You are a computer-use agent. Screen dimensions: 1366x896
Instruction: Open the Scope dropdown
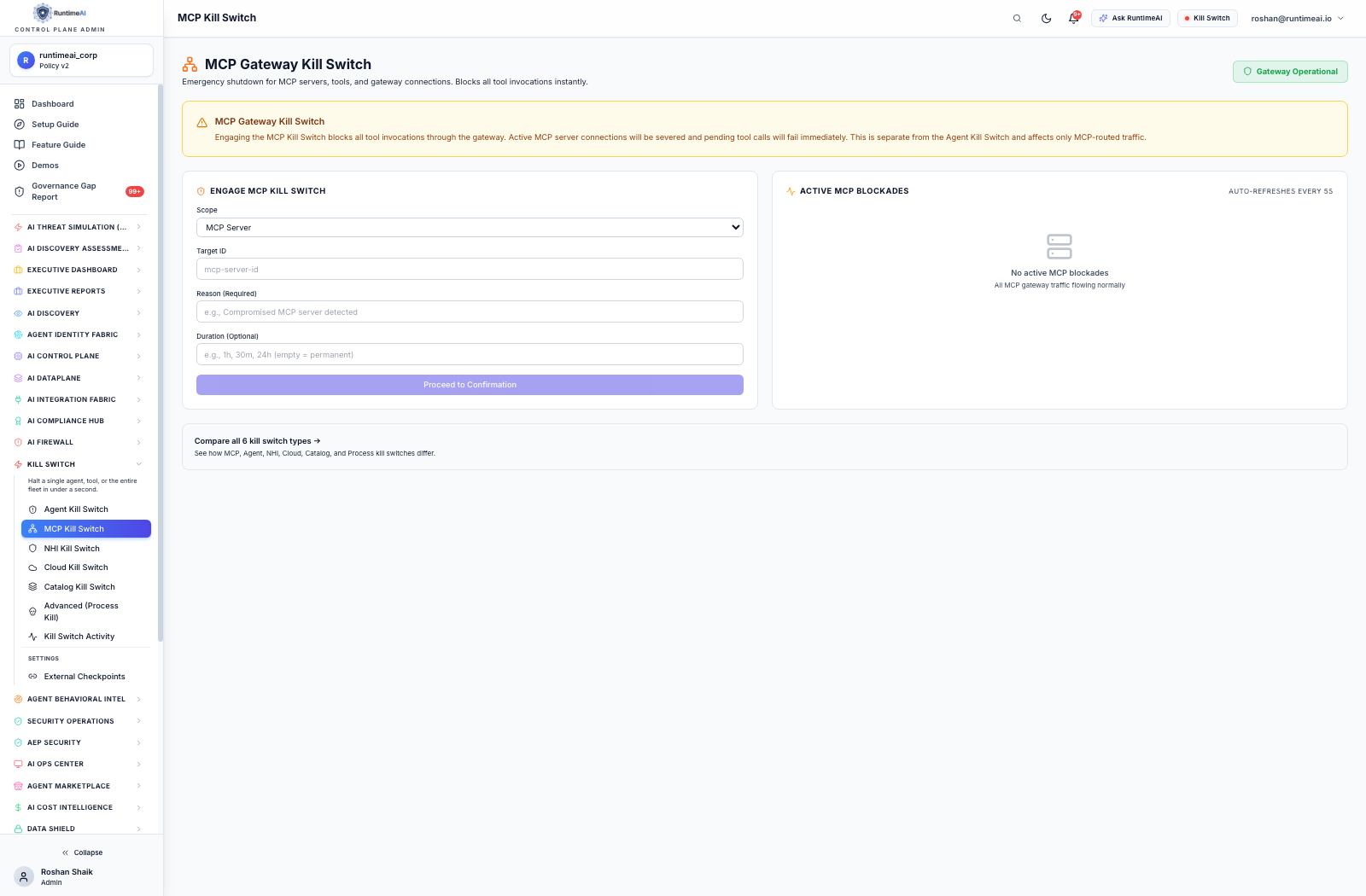(470, 228)
